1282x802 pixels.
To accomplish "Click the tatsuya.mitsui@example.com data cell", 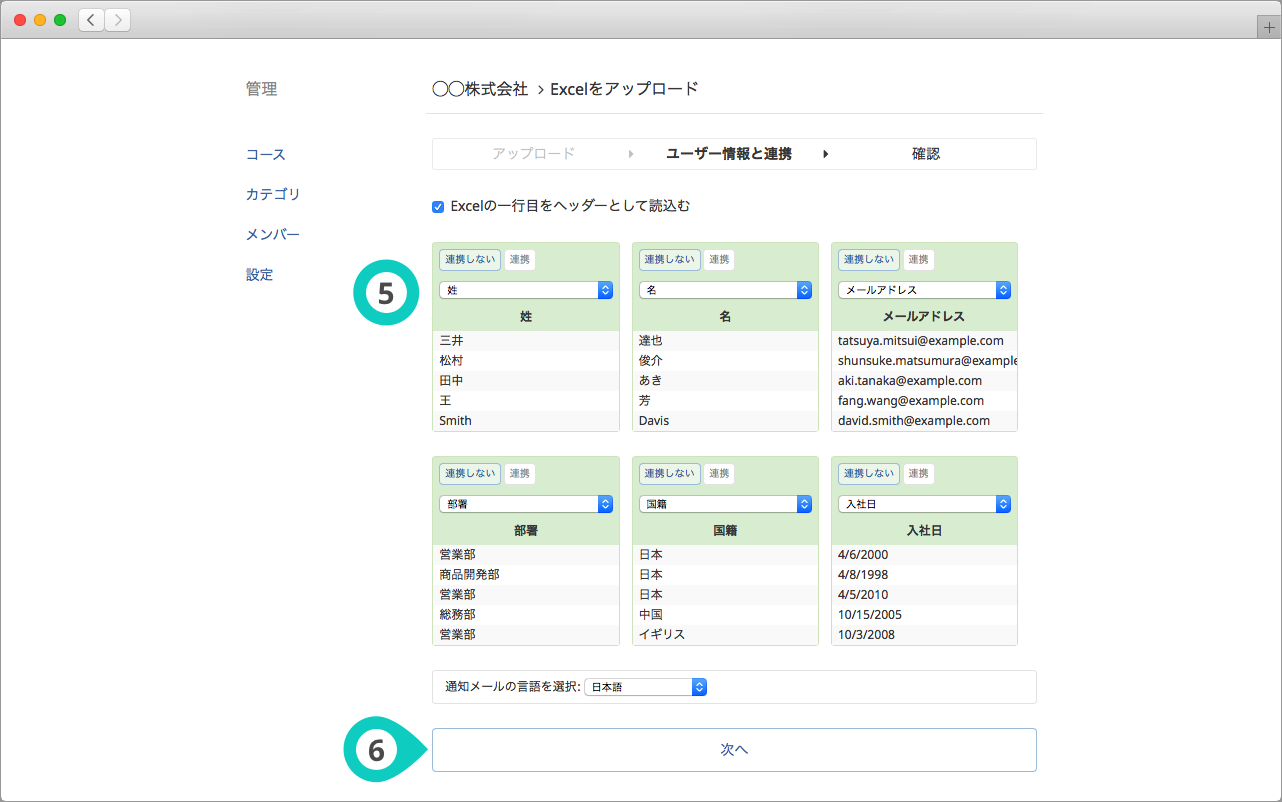I will point(921,341).
